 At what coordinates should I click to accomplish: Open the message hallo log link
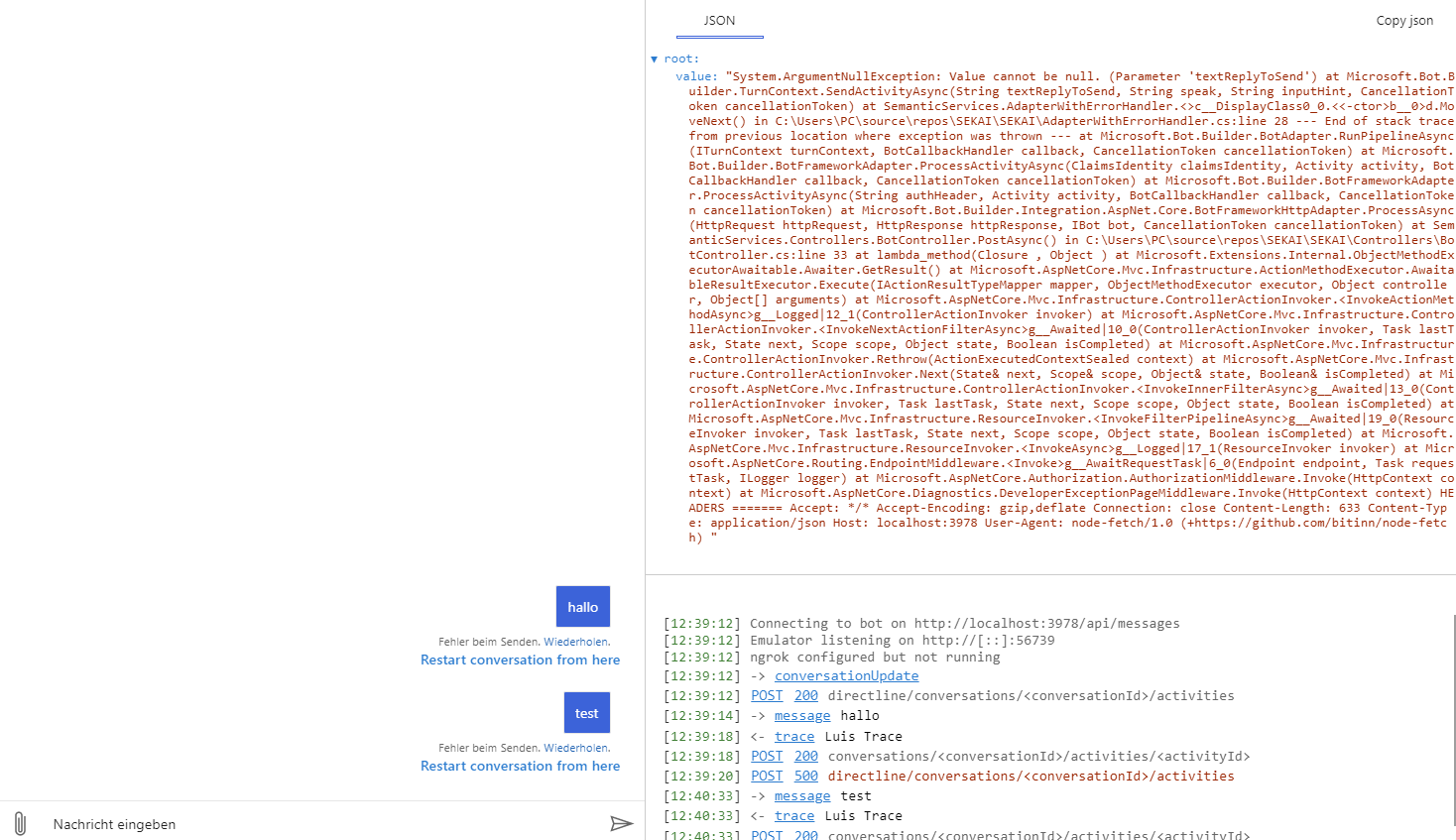(802, 715)
